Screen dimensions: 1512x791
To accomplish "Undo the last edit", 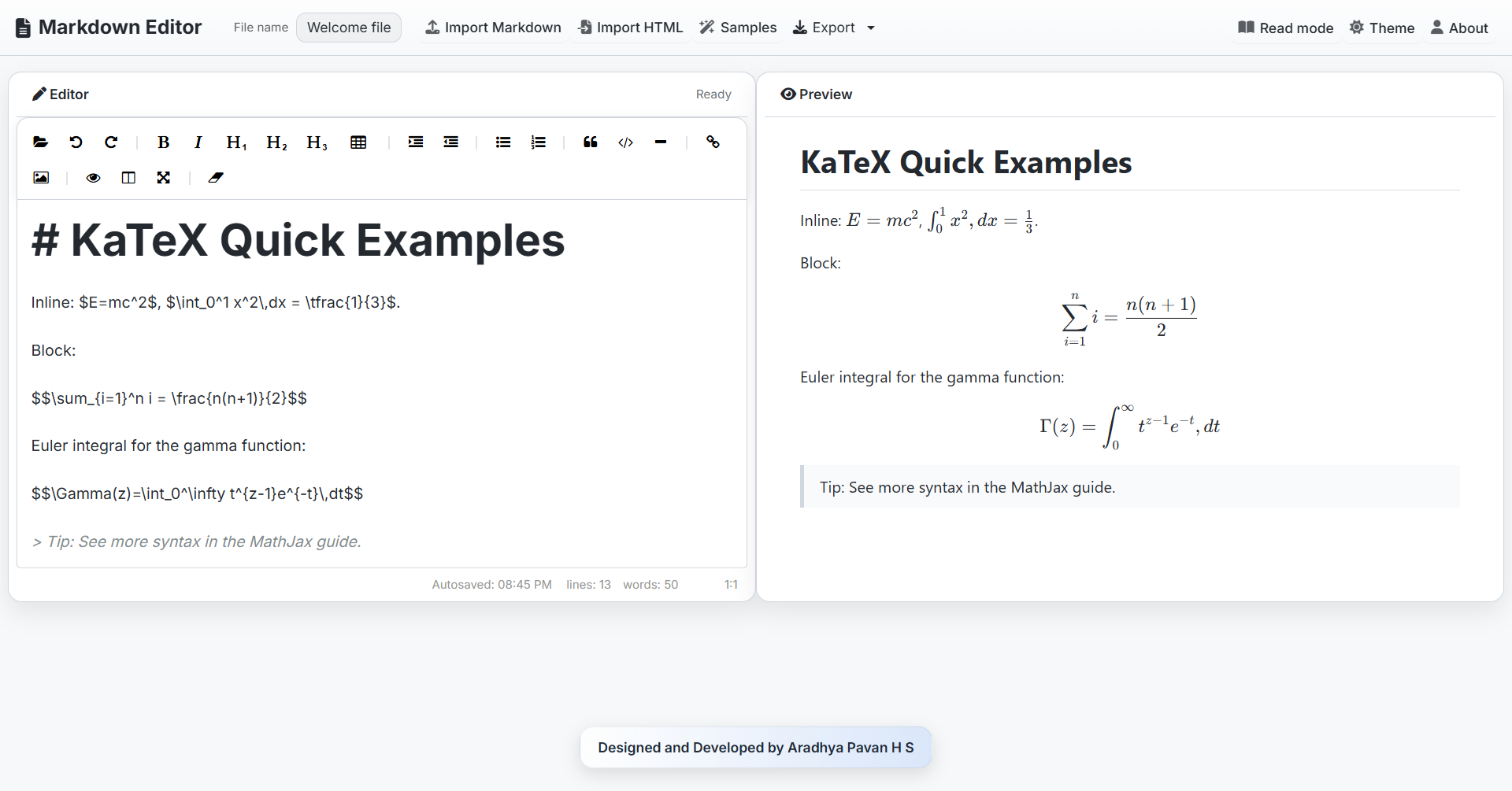I will (76, 142).
